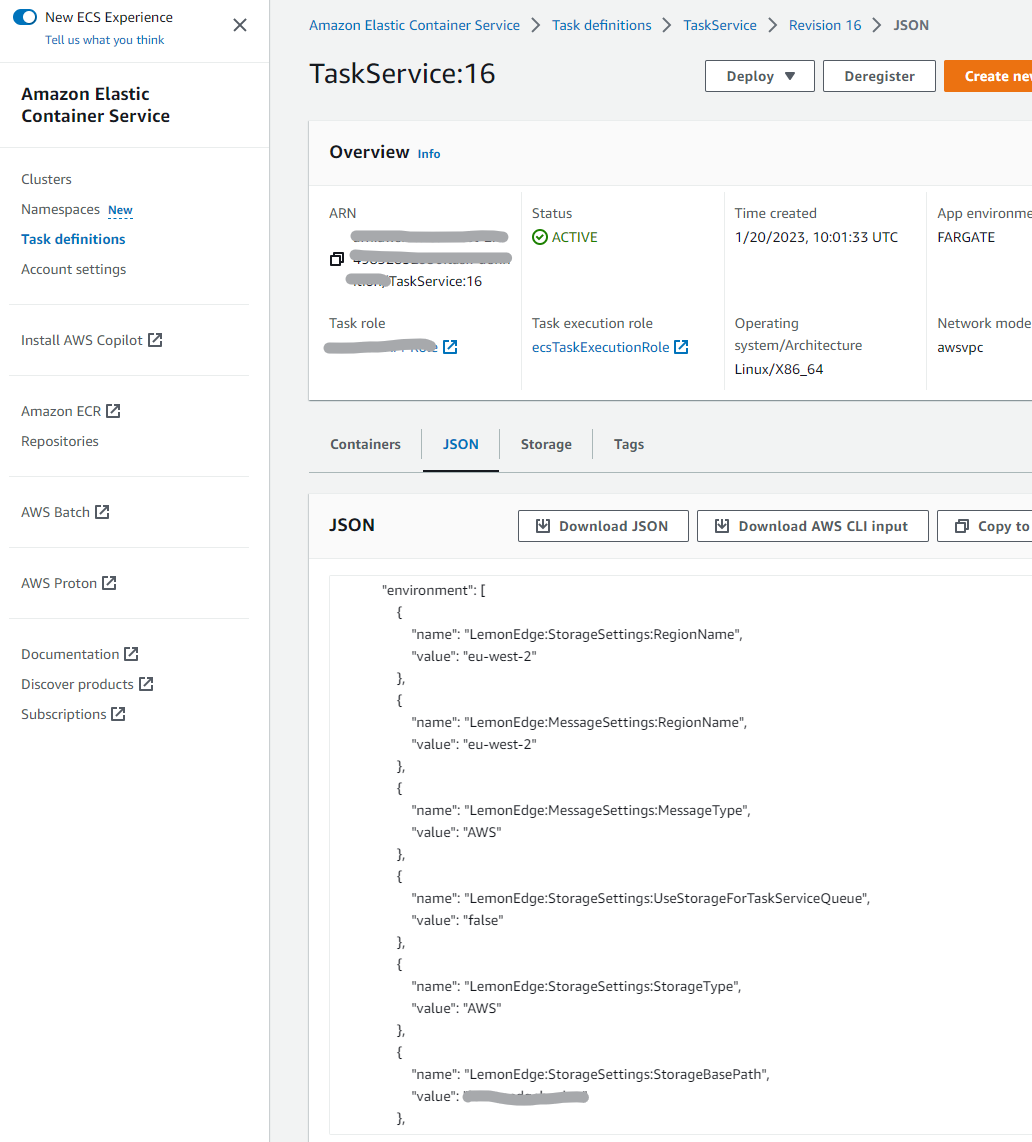Click the Amazon ECR external link icon
The image size is (1032, 1142).
point(113,411)
